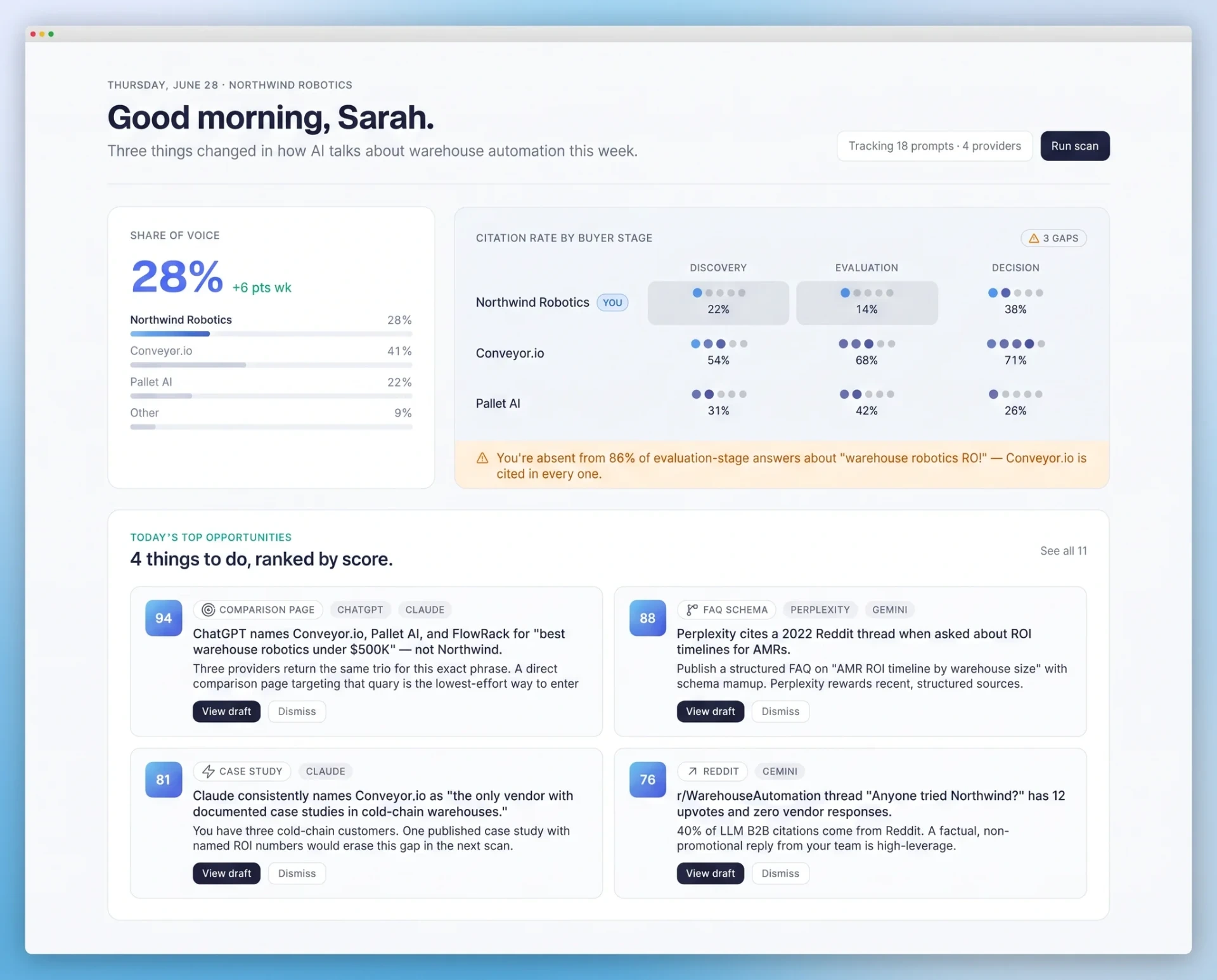The width and height of the screenshot is (1217, 980).
Task: Click the headline about Perplexity citing Reddit thread
Action: click(854, 642)
